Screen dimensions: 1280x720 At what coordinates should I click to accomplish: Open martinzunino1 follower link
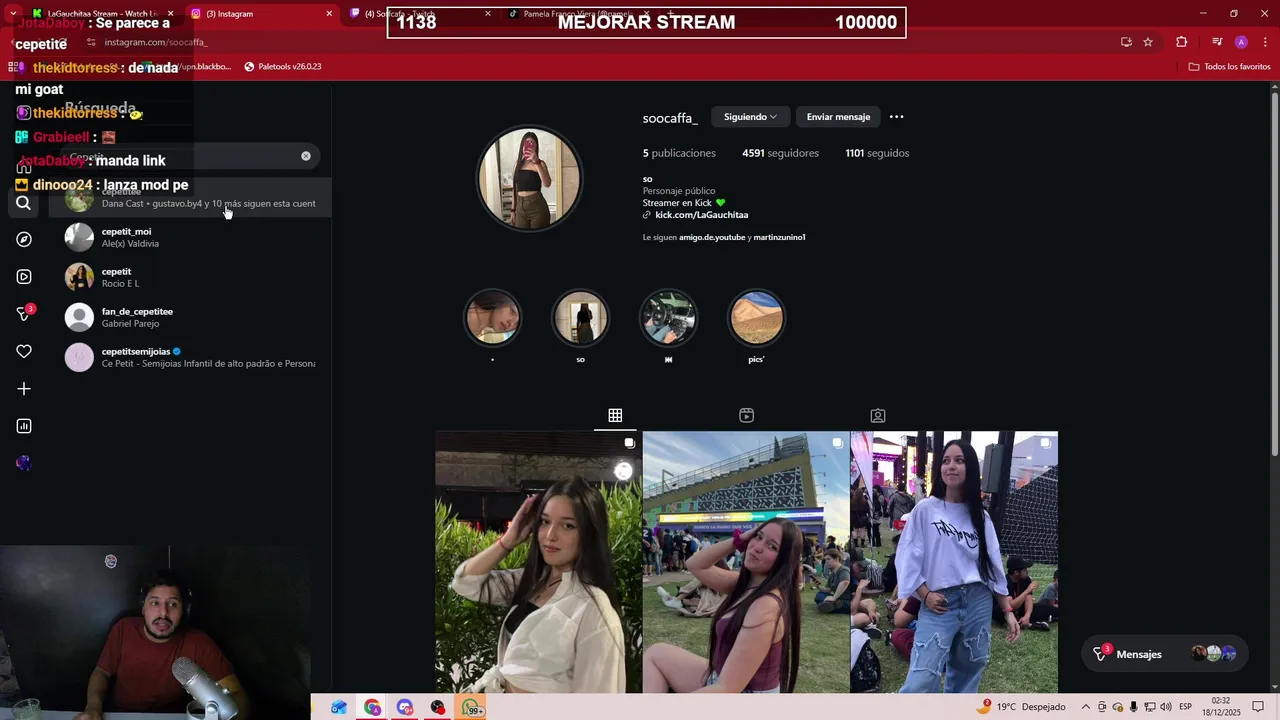pos(779,237)
